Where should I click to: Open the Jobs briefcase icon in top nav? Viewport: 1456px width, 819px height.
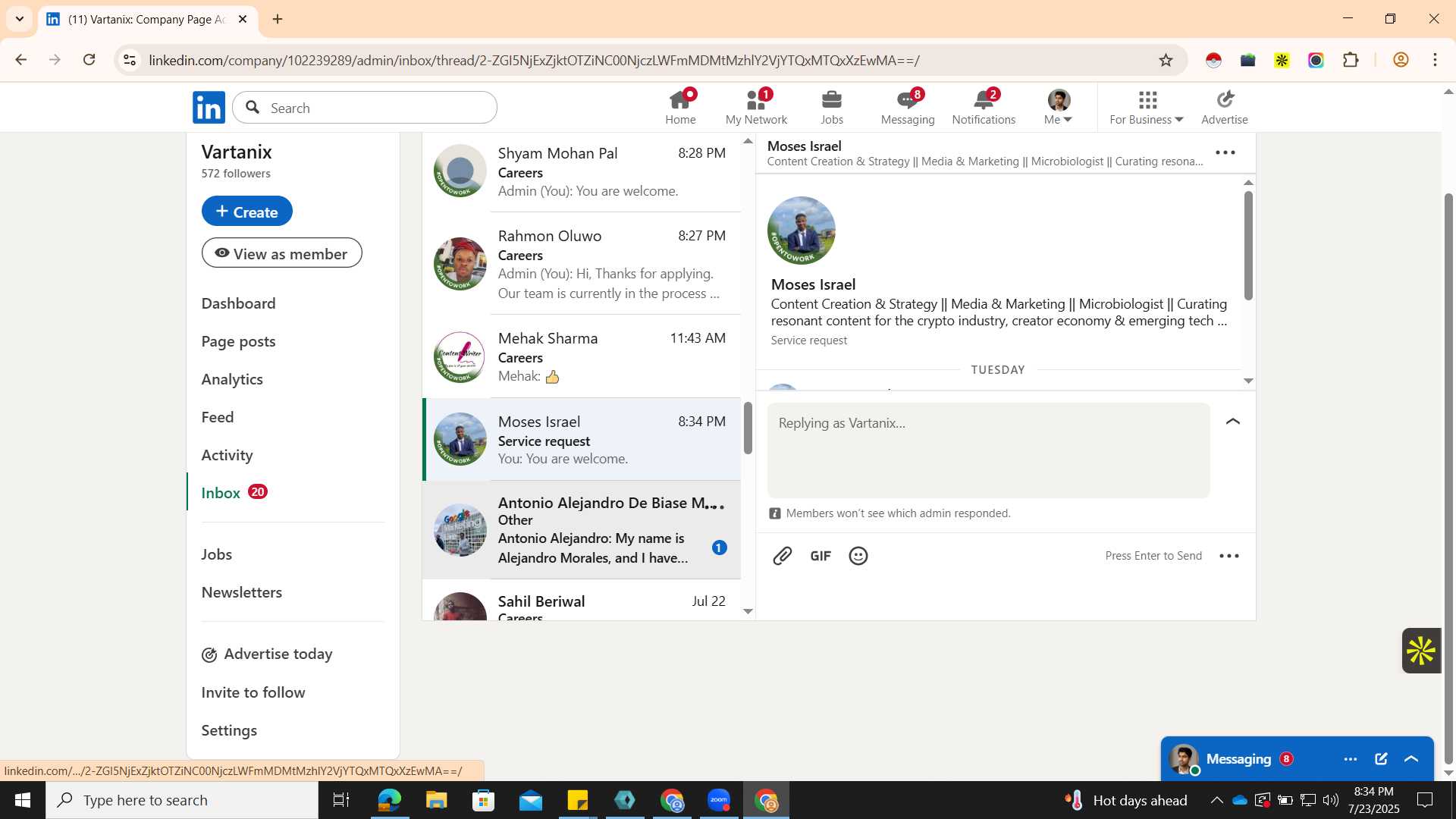pos(832,108)
